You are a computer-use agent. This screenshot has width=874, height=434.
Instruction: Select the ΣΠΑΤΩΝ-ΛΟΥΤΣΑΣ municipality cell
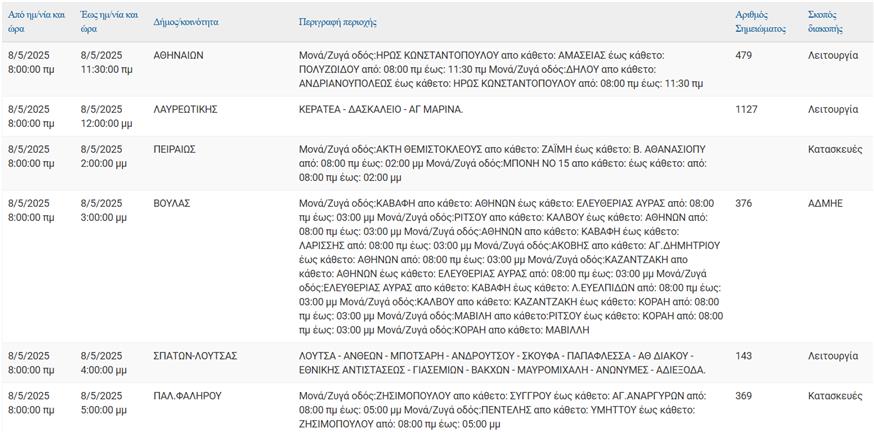click(195, 356)
